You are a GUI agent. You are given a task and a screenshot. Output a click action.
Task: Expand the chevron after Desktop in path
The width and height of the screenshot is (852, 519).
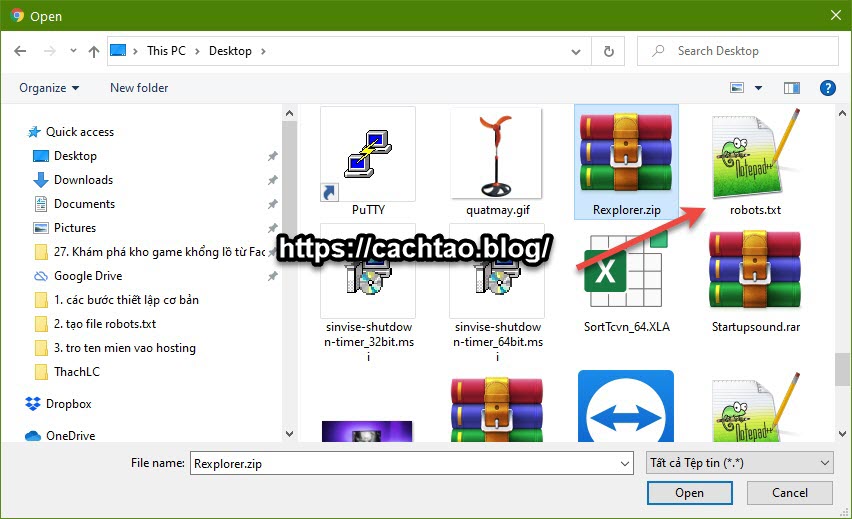(x=264, y=51)
